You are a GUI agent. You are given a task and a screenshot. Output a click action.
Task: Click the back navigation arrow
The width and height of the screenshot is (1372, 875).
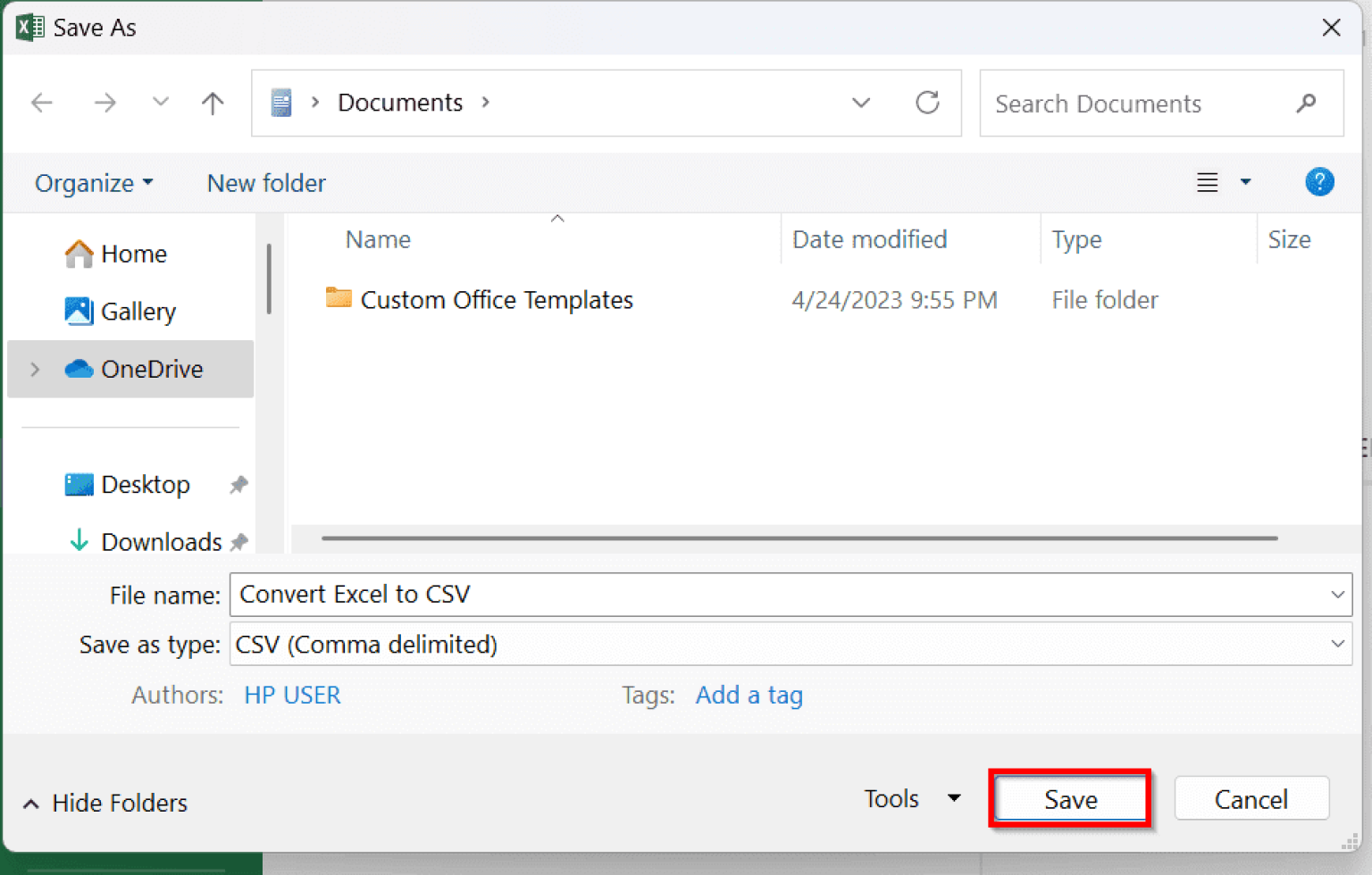(x=41, y=103)
